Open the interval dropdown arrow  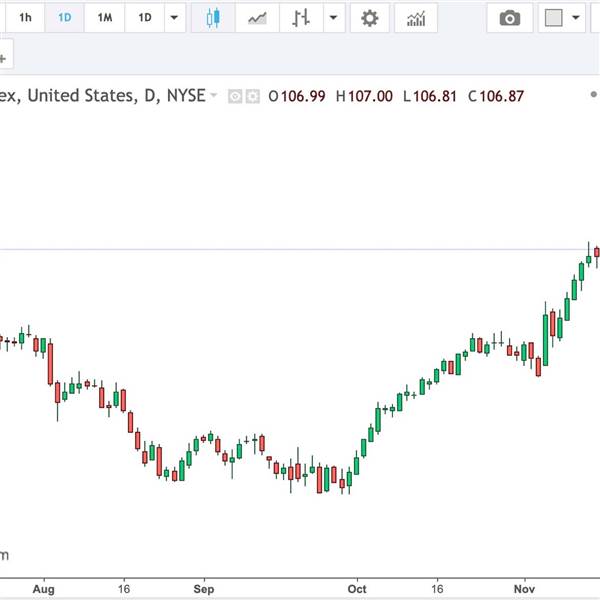click(174, 18)
